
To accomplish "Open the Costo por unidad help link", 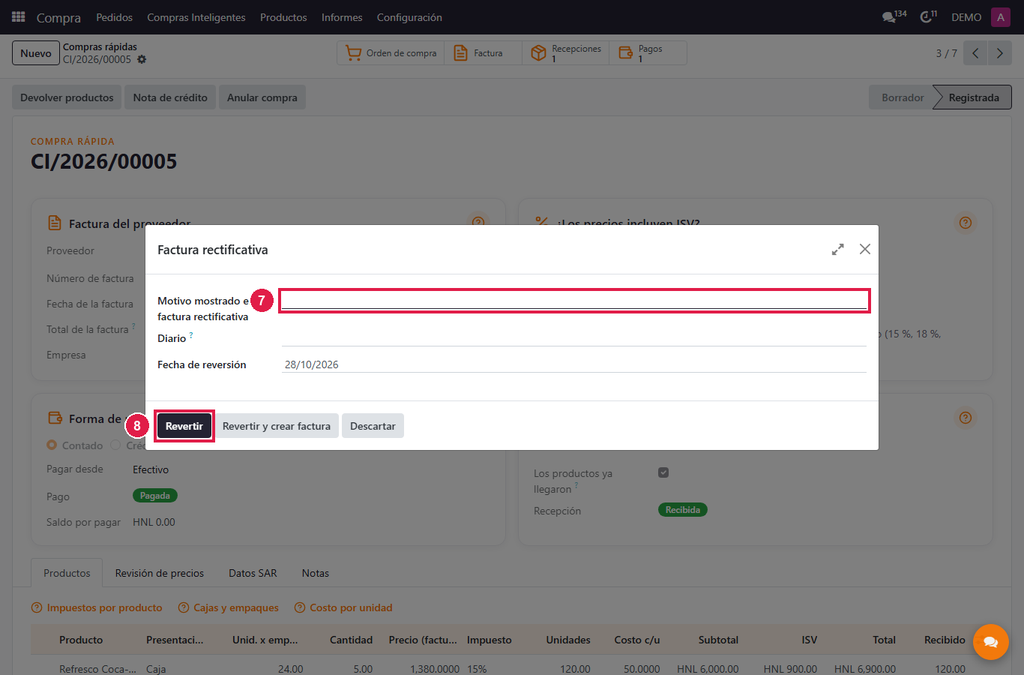I will [344, 608].
